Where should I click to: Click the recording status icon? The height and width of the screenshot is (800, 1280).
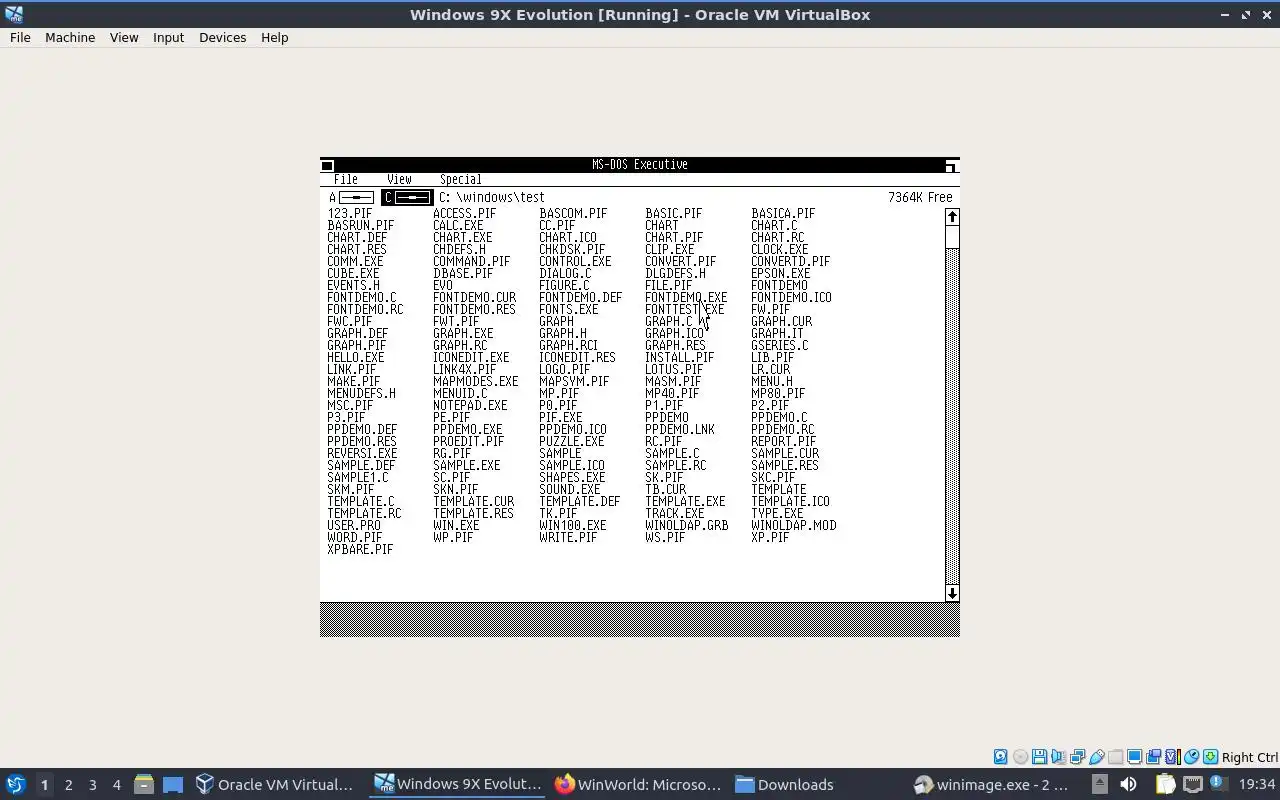[1153, 757]
